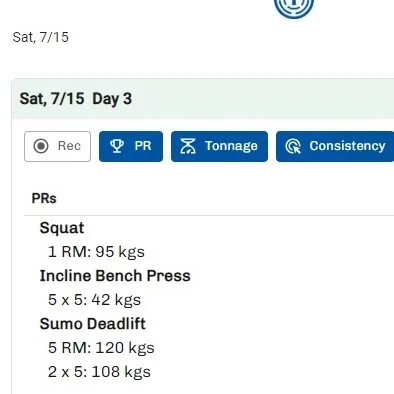Click the record circle icon in Rec
The height and width of the screenshot is (394, 394).
coord(41,146)
